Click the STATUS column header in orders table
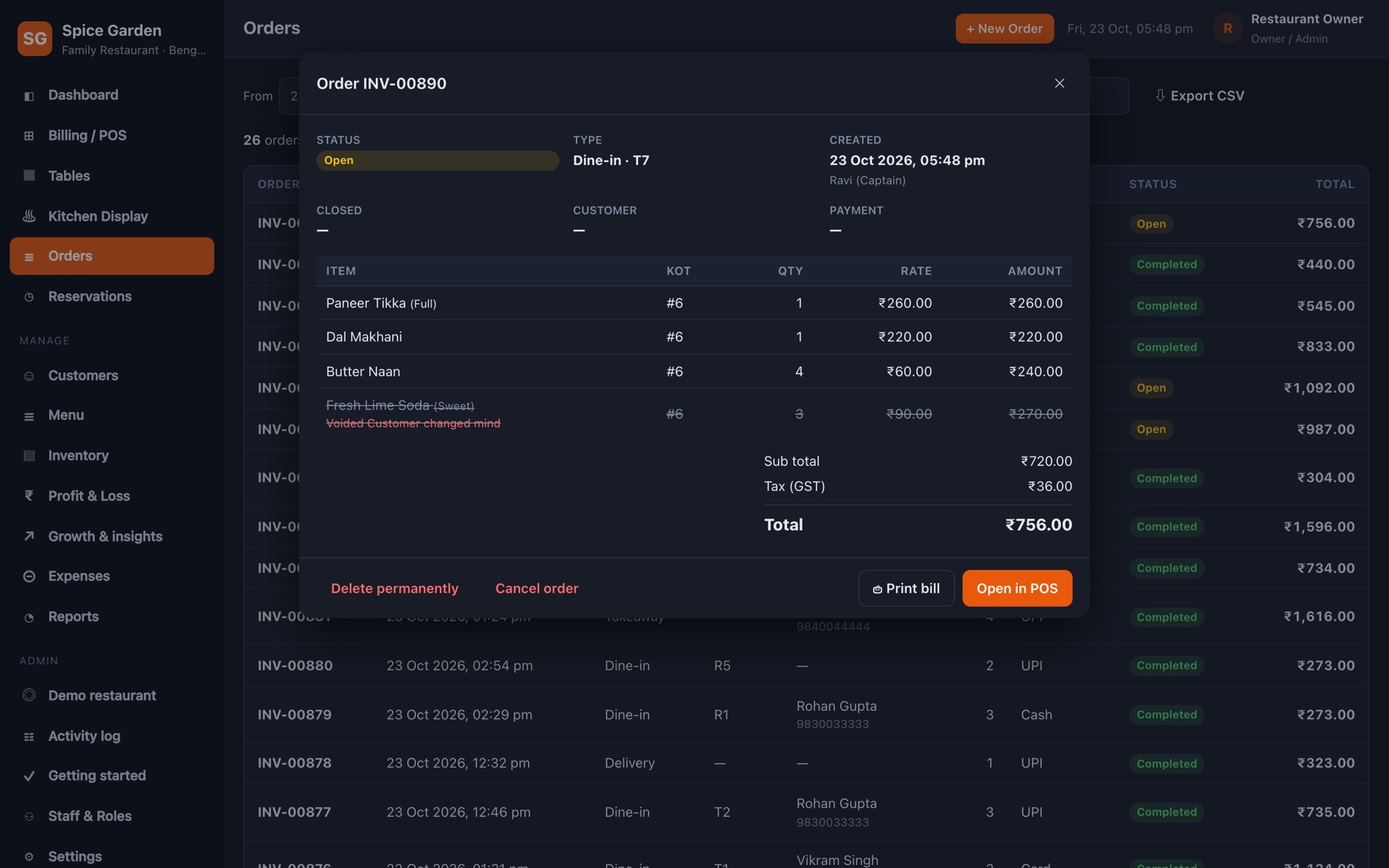The height and width of the screenshot is (868, 1389). click(1153, 184)
